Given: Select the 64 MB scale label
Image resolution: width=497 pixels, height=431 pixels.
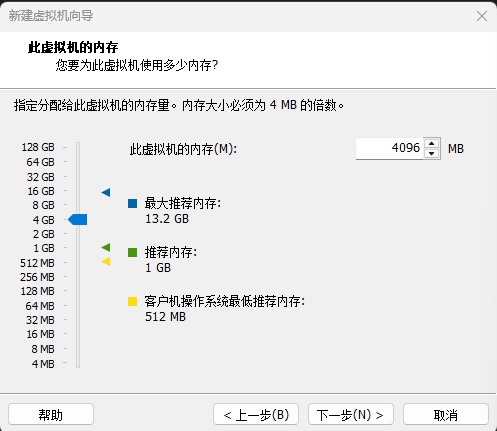Looking at the screenshot, I should (40, 306).
